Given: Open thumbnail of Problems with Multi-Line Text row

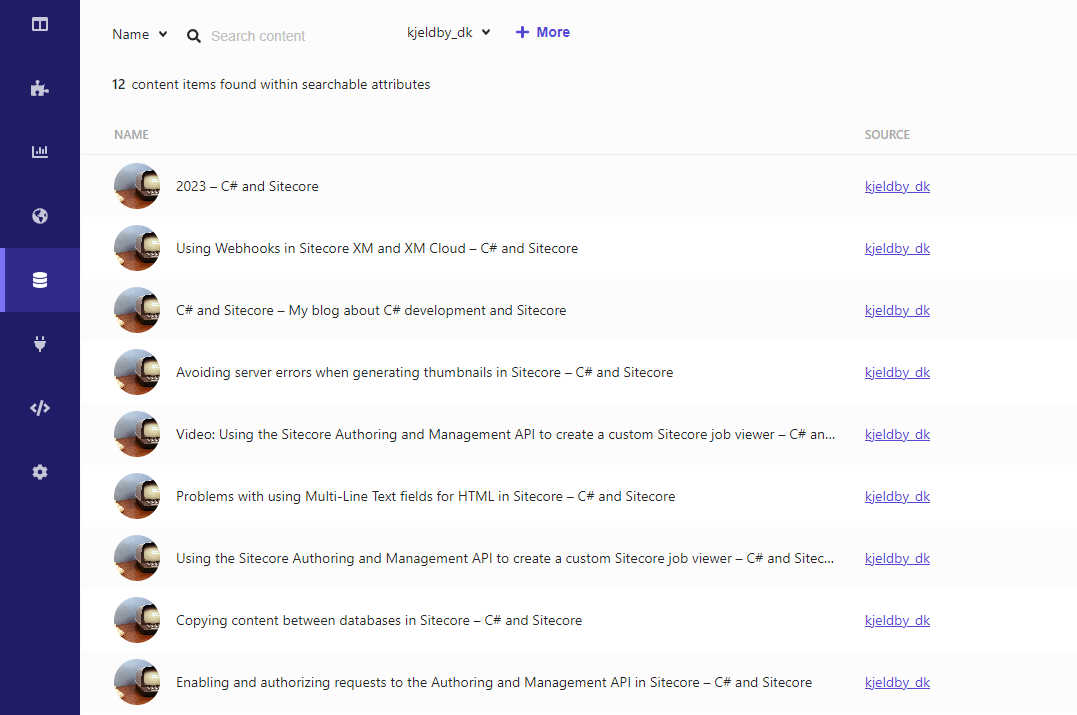Looking at the screenshot, I should click(x=137, y=496).
